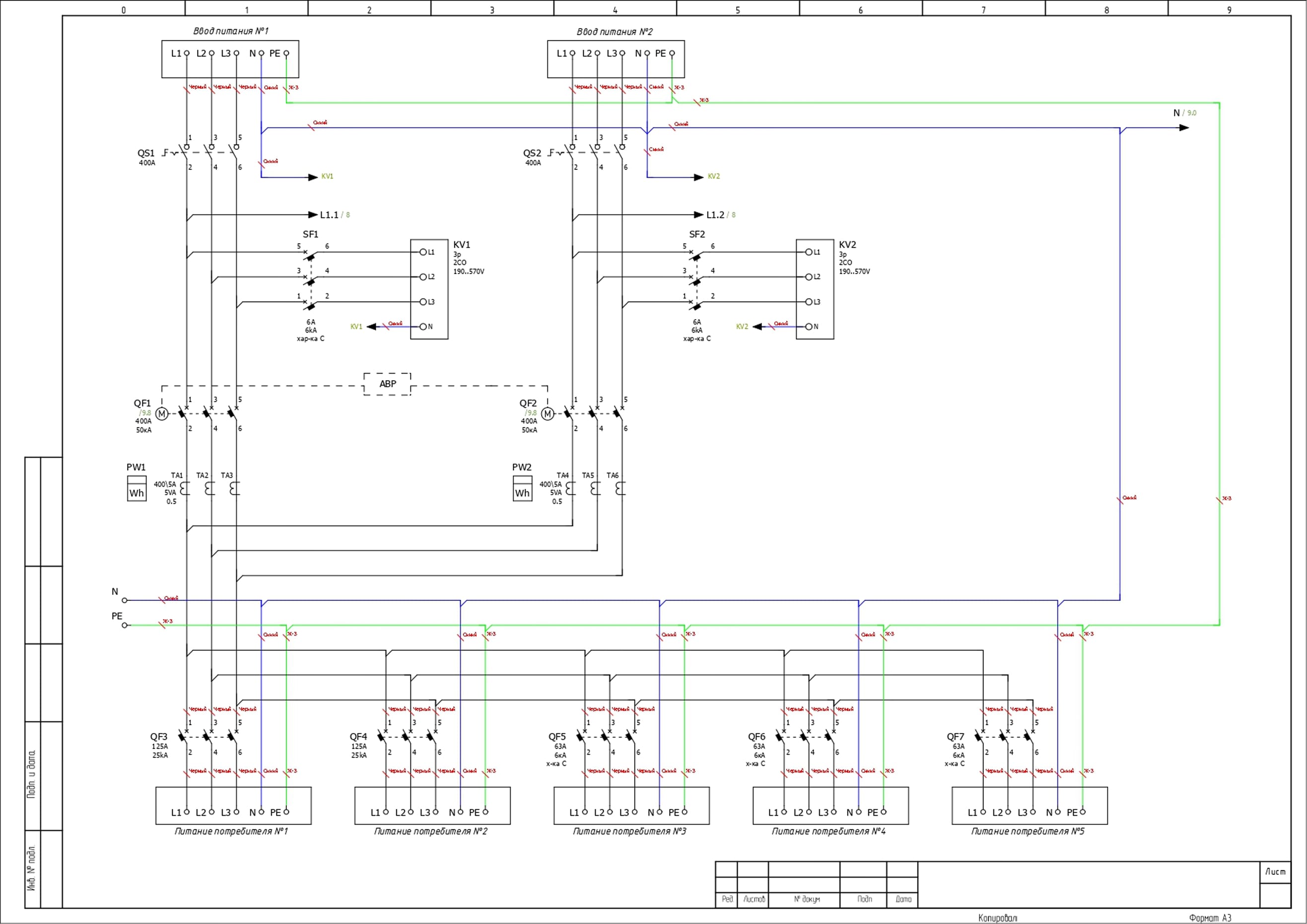
Task: Click the L1.1 cross-reference arrow
Action: [x=313, y=214]
